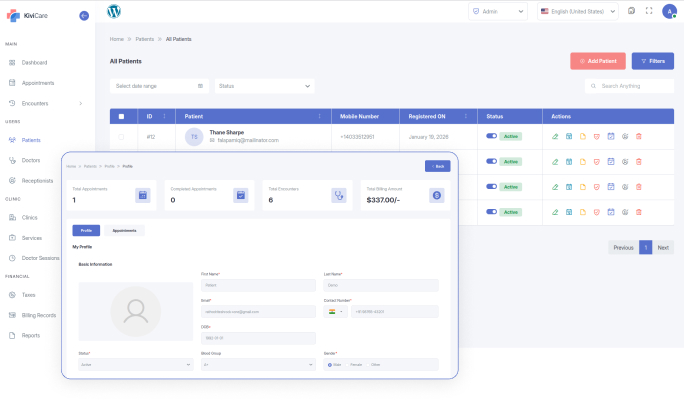This screenshot has height=400, width=684.
Task: Open the Status filter dropdown
Action: pos(264,86)
